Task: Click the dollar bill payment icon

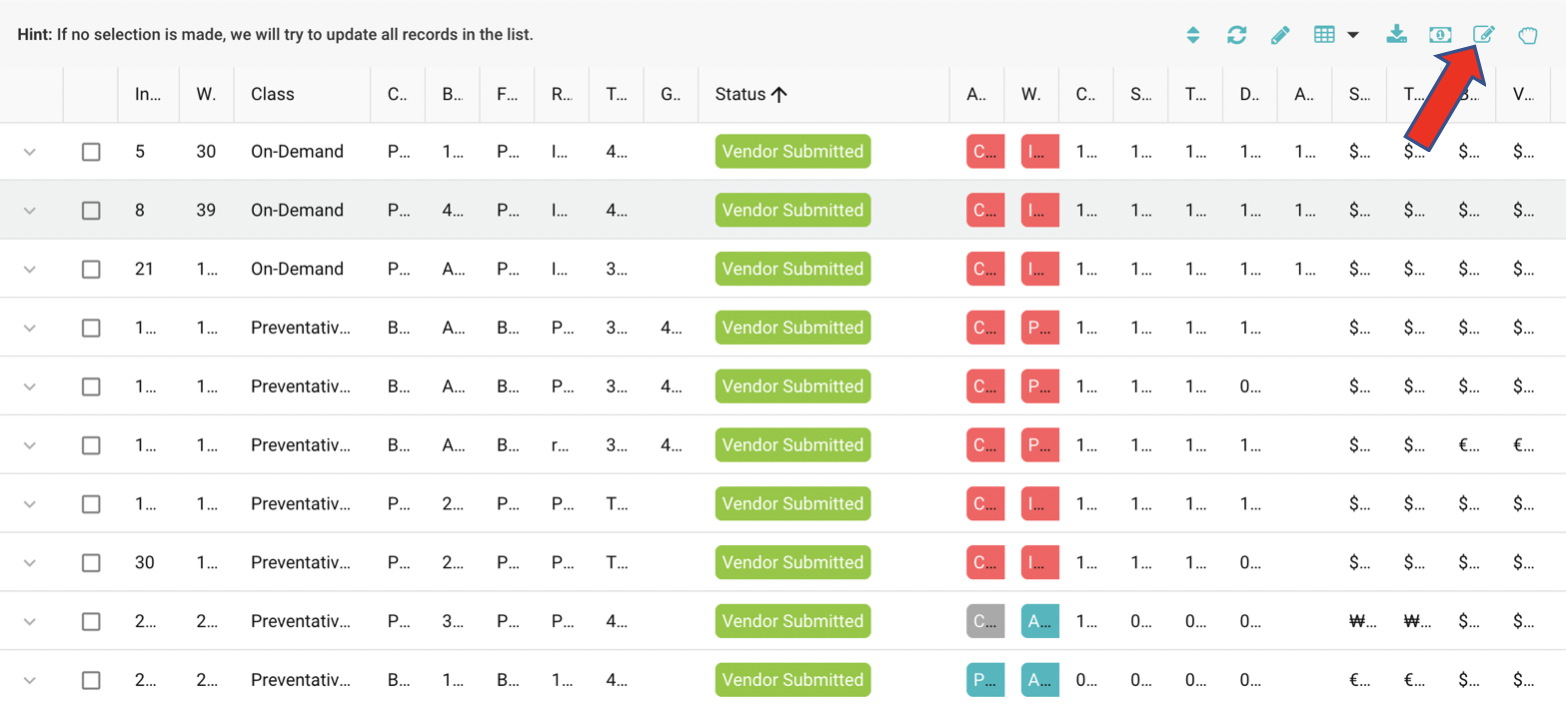Action: tap(1440, 35)
